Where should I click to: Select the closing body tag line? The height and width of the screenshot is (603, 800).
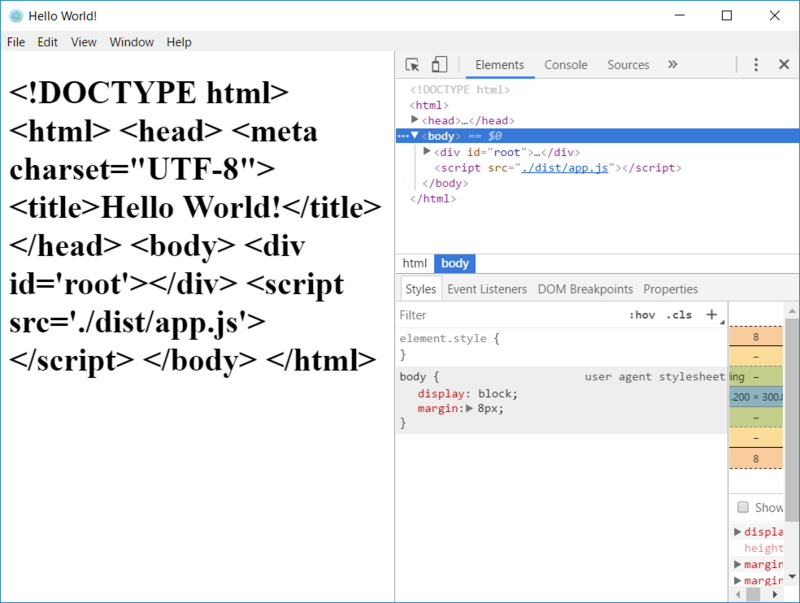click(x=445, y=183)
